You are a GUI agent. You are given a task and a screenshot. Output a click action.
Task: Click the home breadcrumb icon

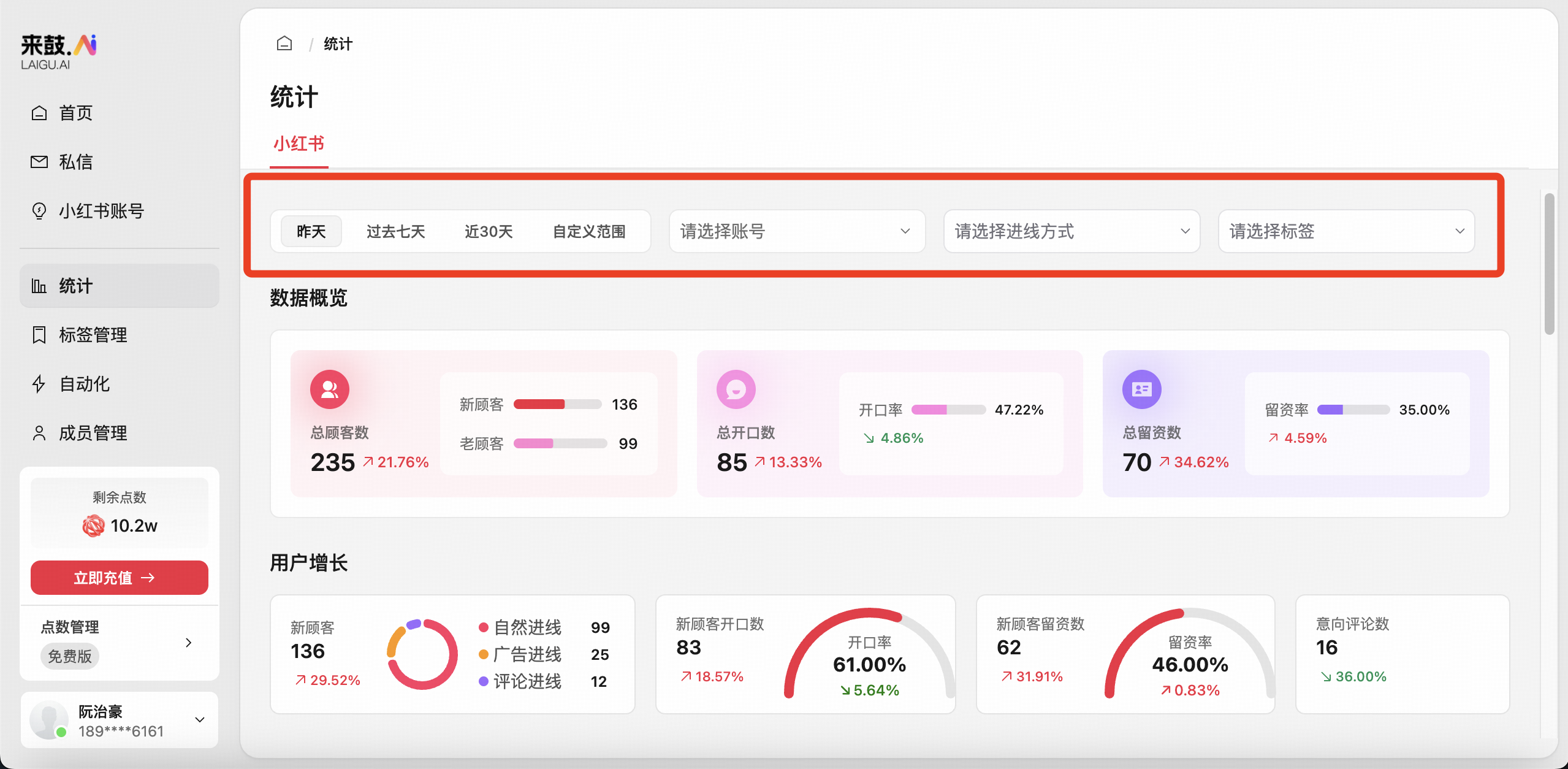click(284, 44)
